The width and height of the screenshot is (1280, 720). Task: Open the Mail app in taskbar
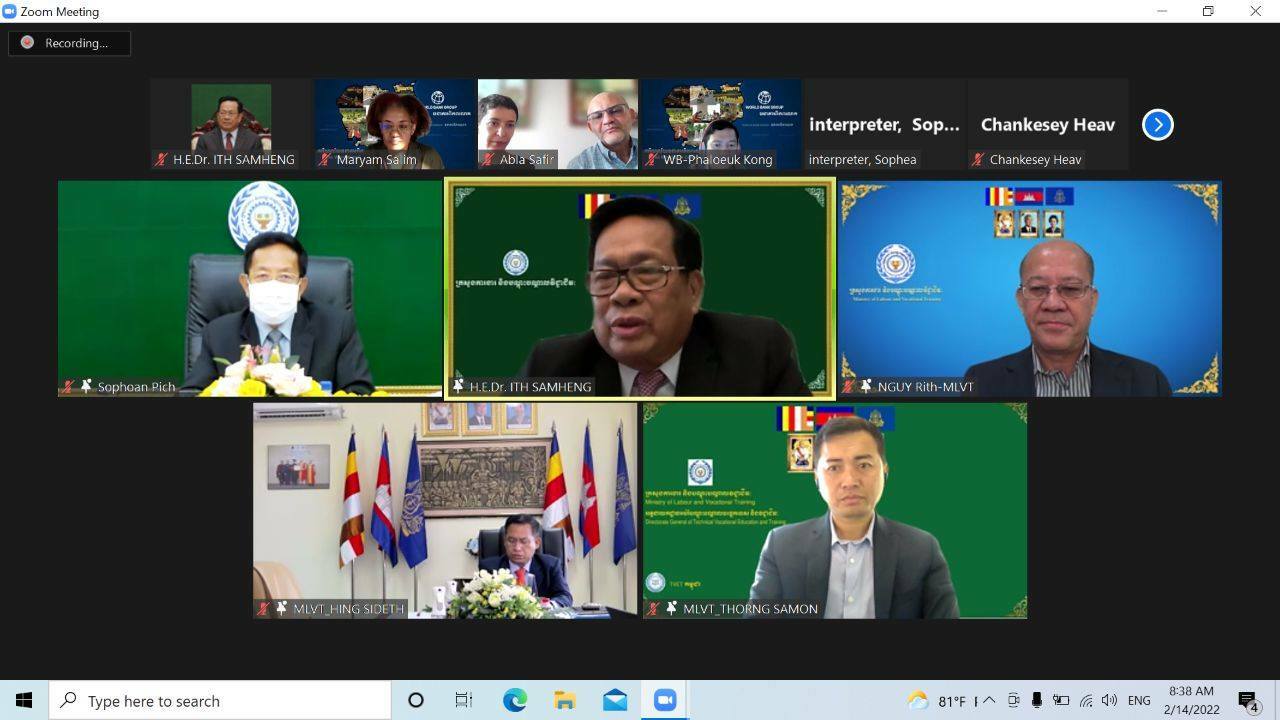615,701
